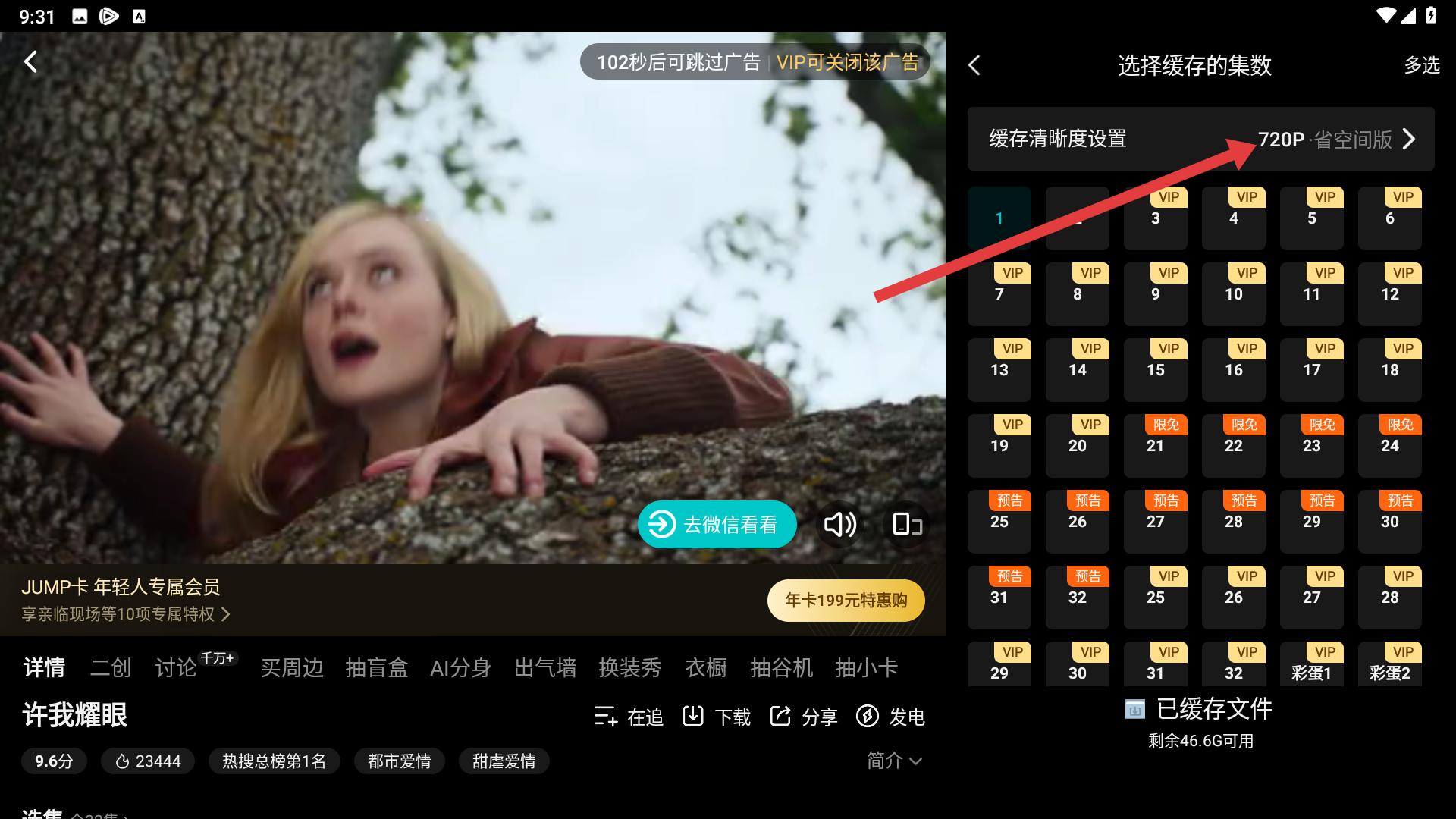Switch to the 讨论 tab

(176, 667)
